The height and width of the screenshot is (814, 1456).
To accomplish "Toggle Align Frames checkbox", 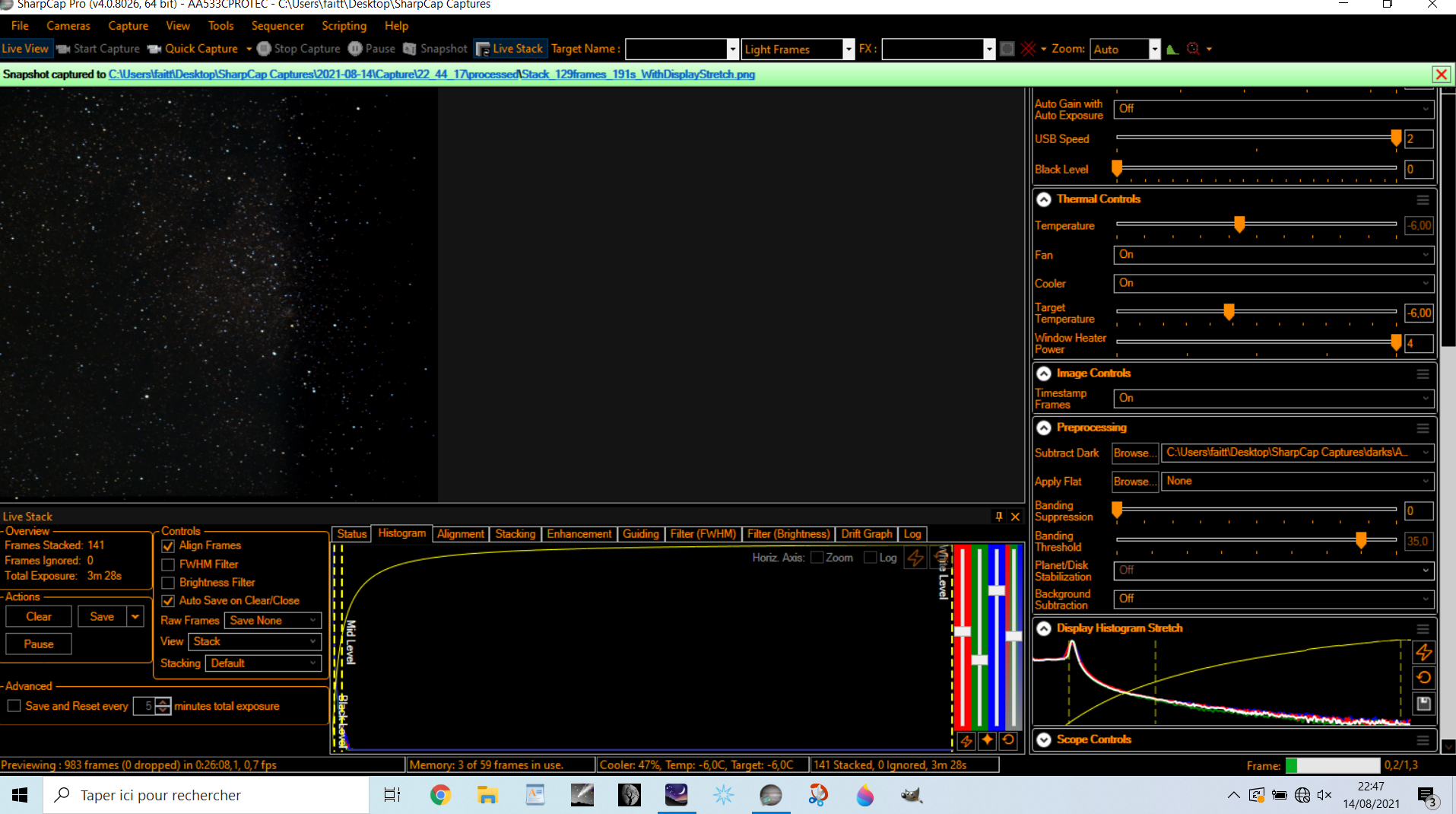I will pos(168,546).
